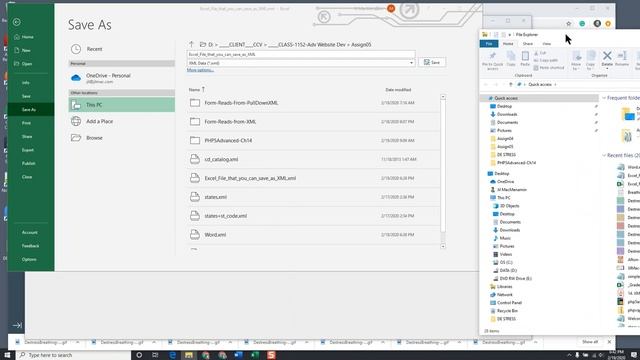Expand chevron after Quick access in address bar
Image resolution: width=640 pixels, height=360 pixels.
click(x=556, y=84)
